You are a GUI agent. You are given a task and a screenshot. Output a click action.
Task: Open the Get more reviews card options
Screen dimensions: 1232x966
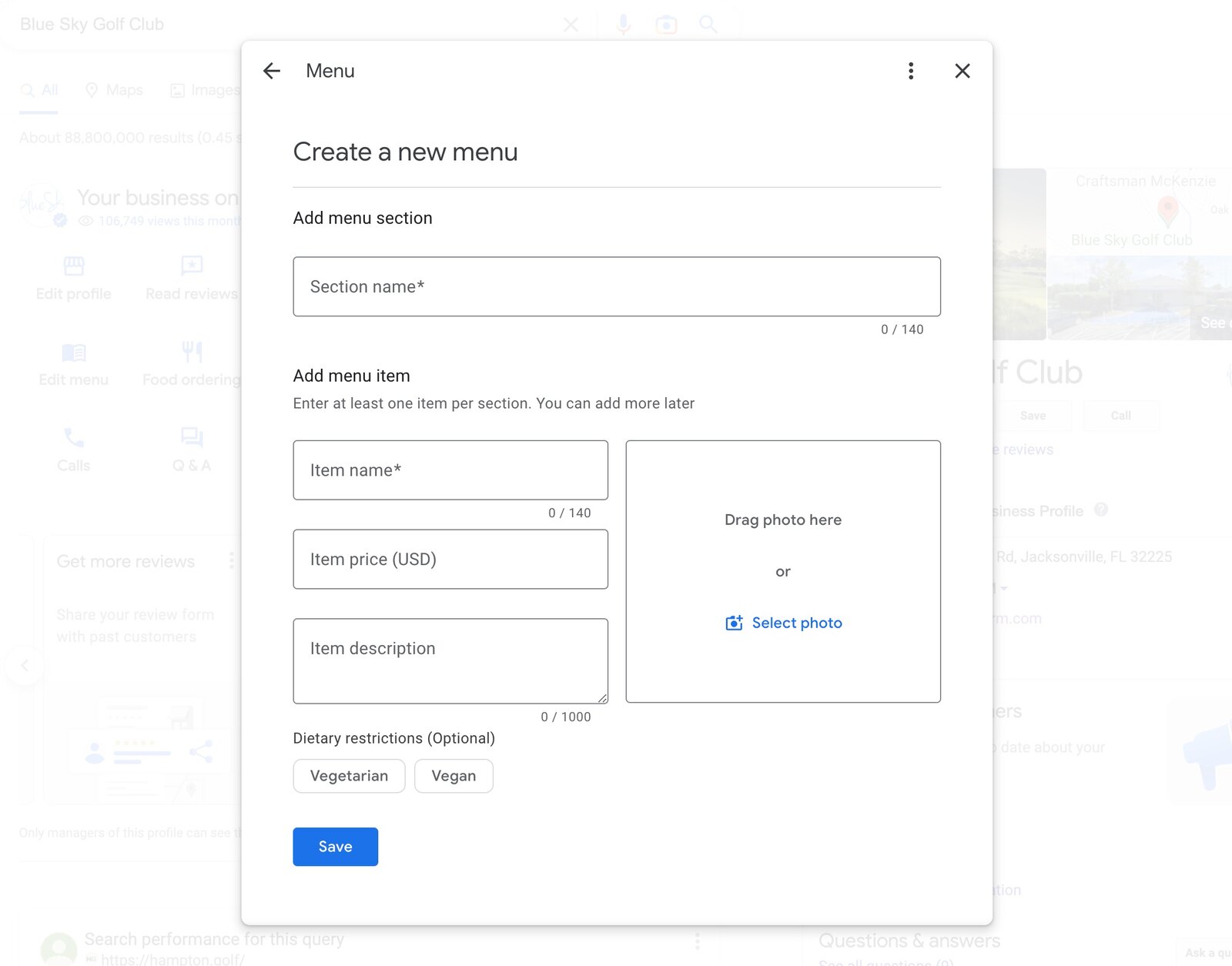click(x=231, y=560)
